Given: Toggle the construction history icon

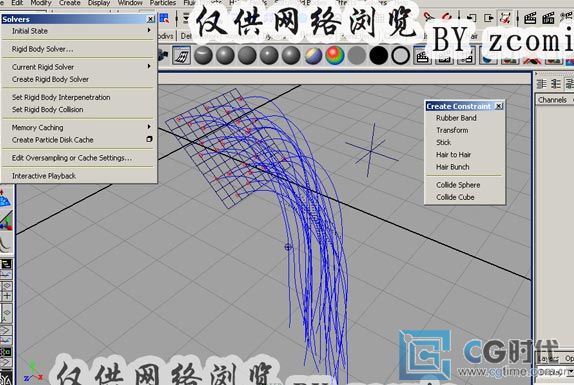Looking at the screenshot, I should coord(506,18).
